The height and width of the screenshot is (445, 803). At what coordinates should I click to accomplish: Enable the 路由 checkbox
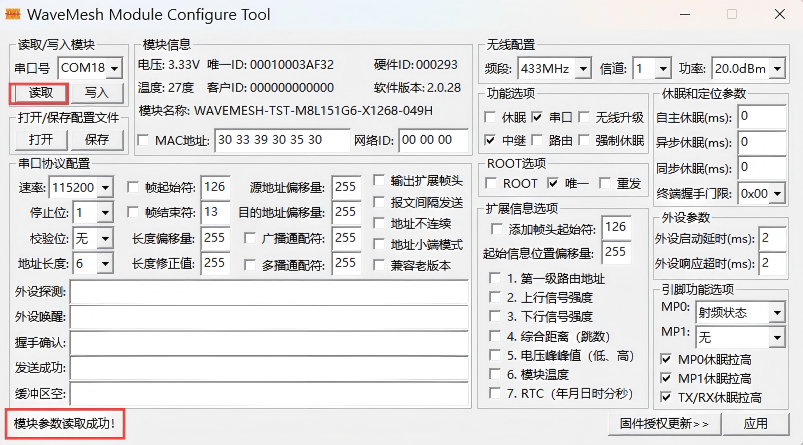tap(537, 140)
